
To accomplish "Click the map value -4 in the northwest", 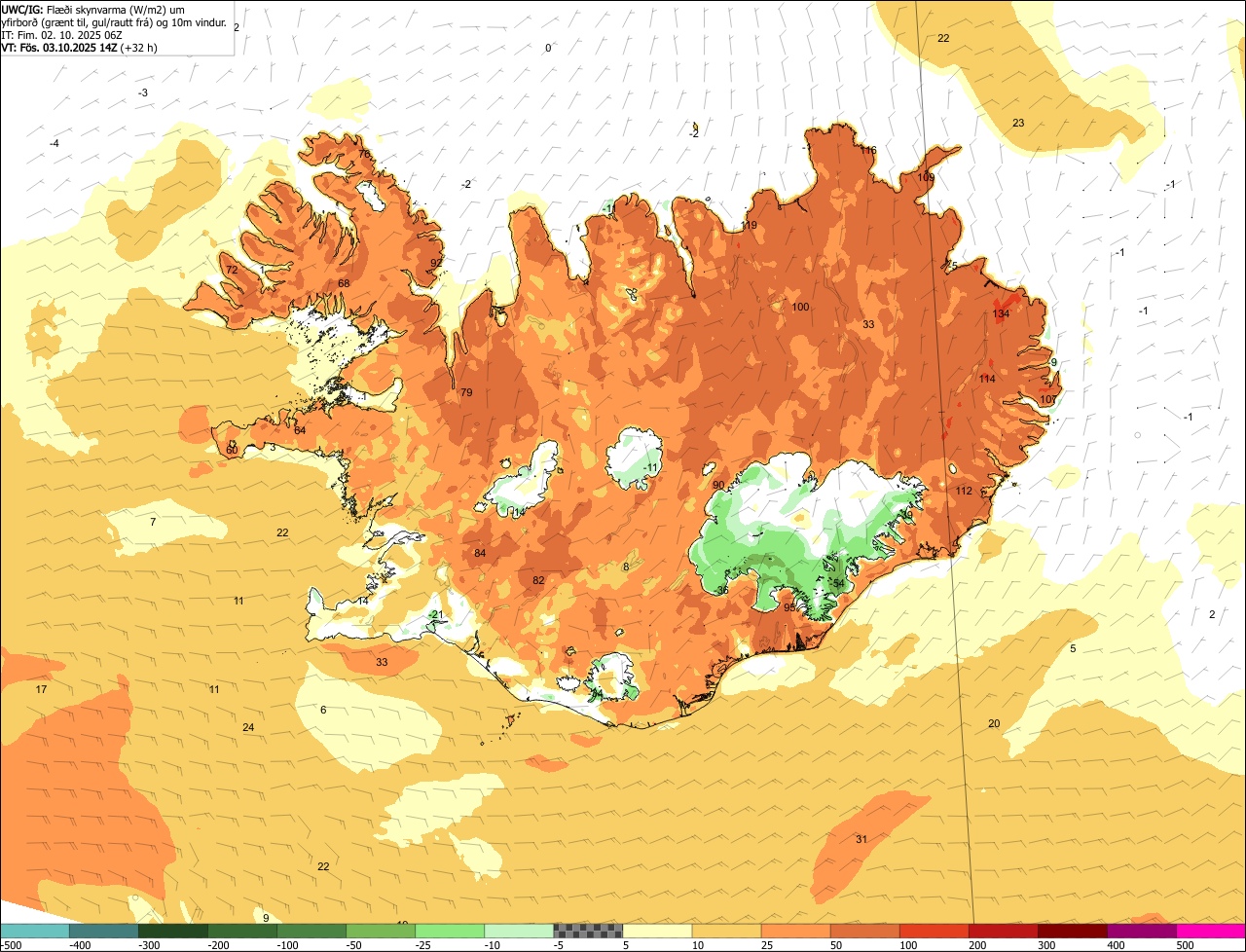I will (x=55, y=143).
